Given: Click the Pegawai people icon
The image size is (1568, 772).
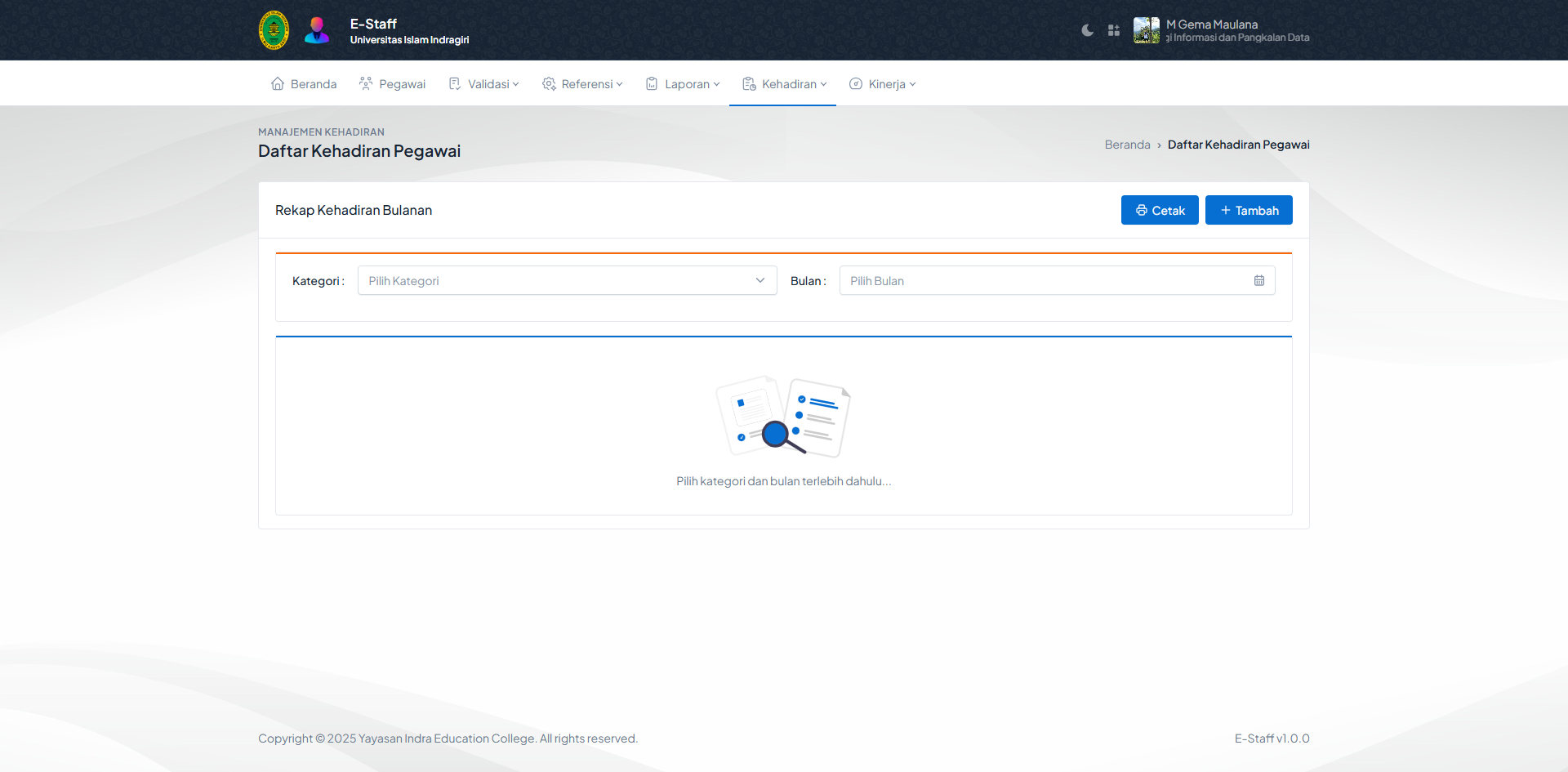Looking at the screenshot, I should (x=366, y=84).
